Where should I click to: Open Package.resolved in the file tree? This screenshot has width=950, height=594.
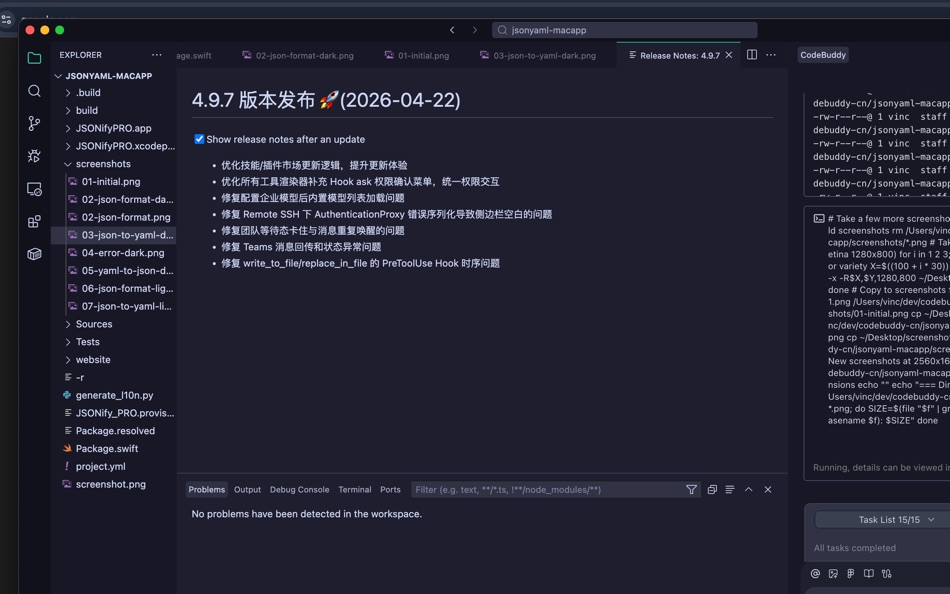[x=115, y=431]
